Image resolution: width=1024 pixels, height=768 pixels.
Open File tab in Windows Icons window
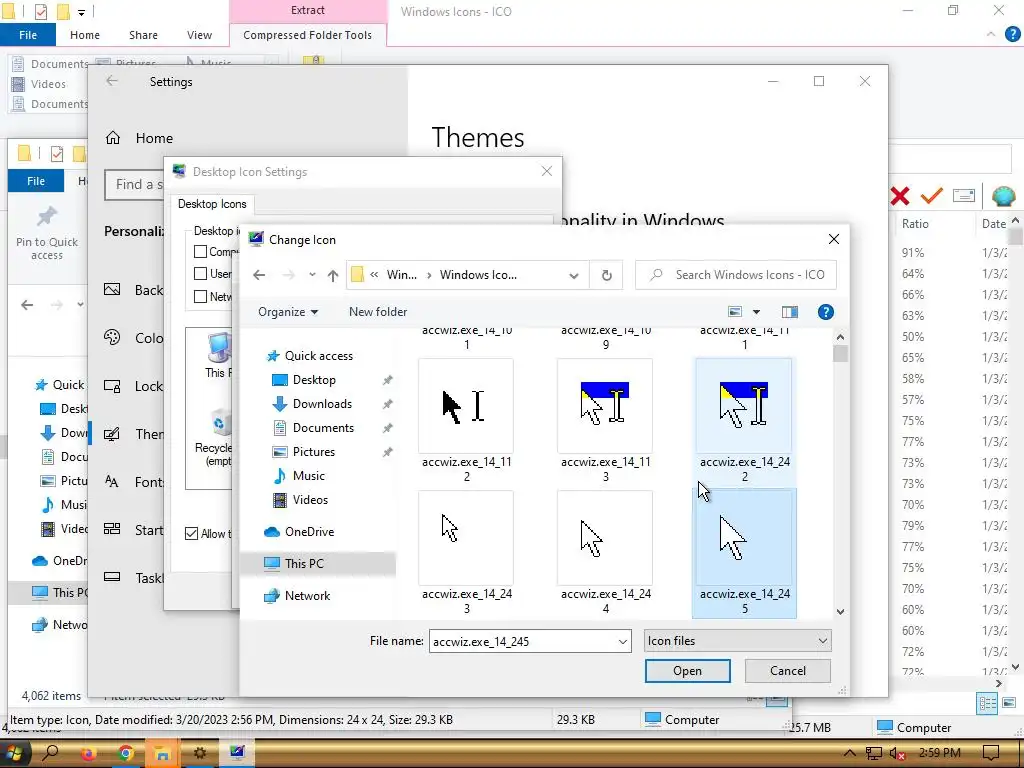(27, 35)
